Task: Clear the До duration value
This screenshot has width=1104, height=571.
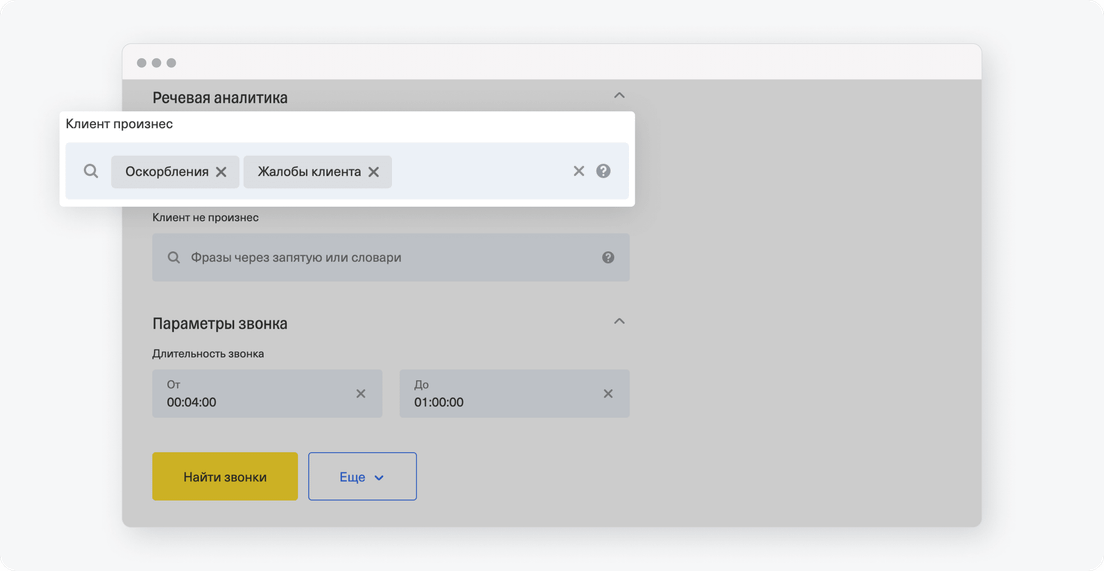Action: 608,394
